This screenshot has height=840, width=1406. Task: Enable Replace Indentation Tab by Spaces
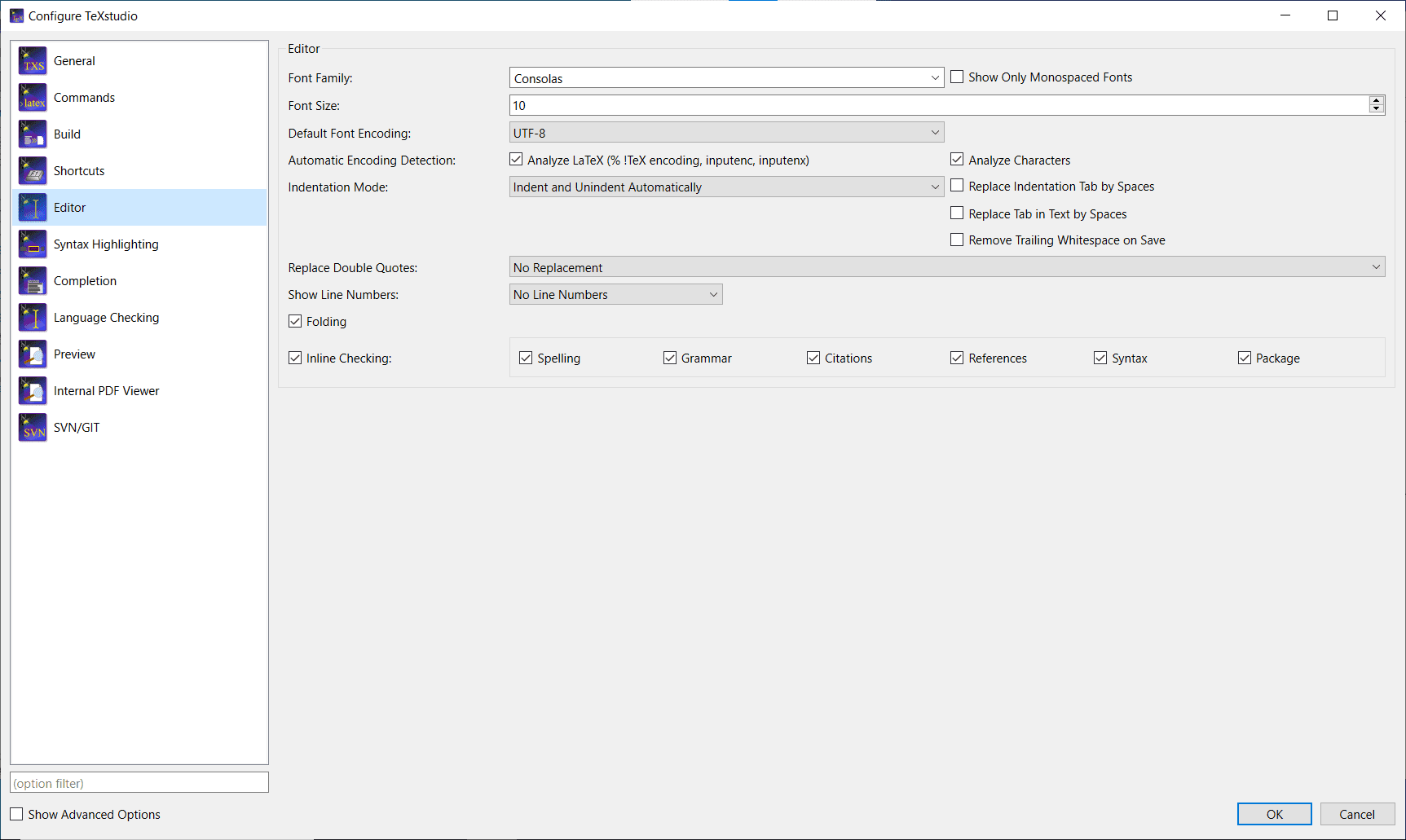pos(957,186)
